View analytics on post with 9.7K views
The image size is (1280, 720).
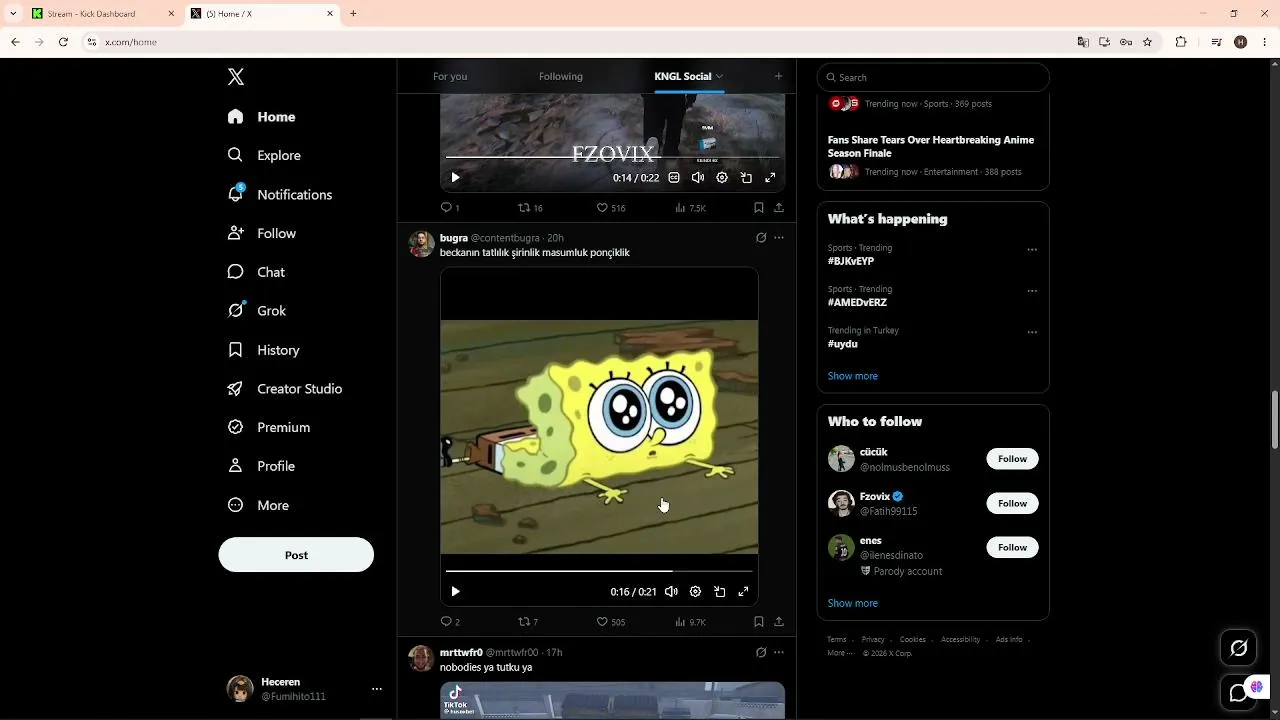(690, 622)
